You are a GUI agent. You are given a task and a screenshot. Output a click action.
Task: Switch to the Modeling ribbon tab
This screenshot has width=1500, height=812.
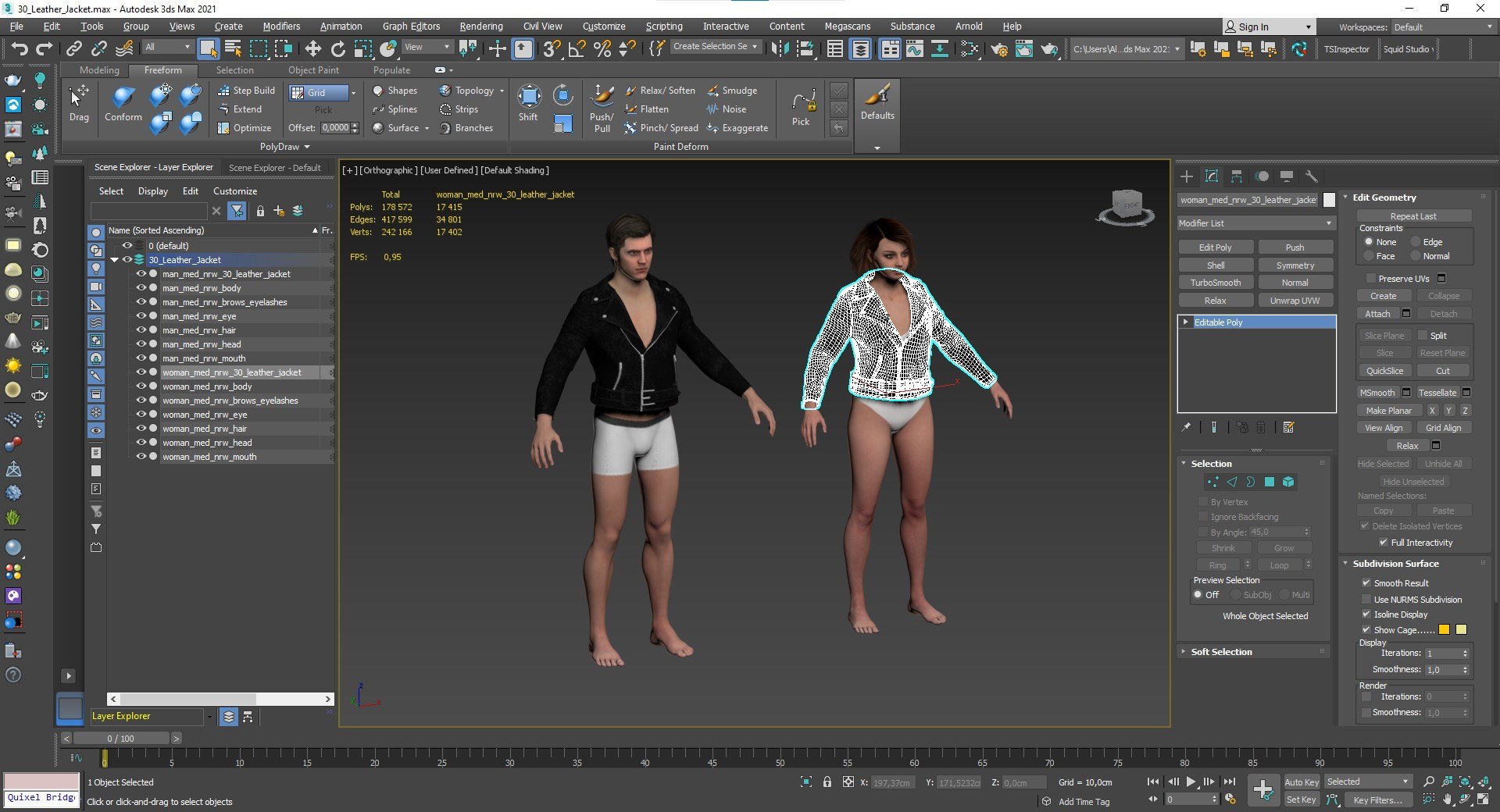pos(99,70)
